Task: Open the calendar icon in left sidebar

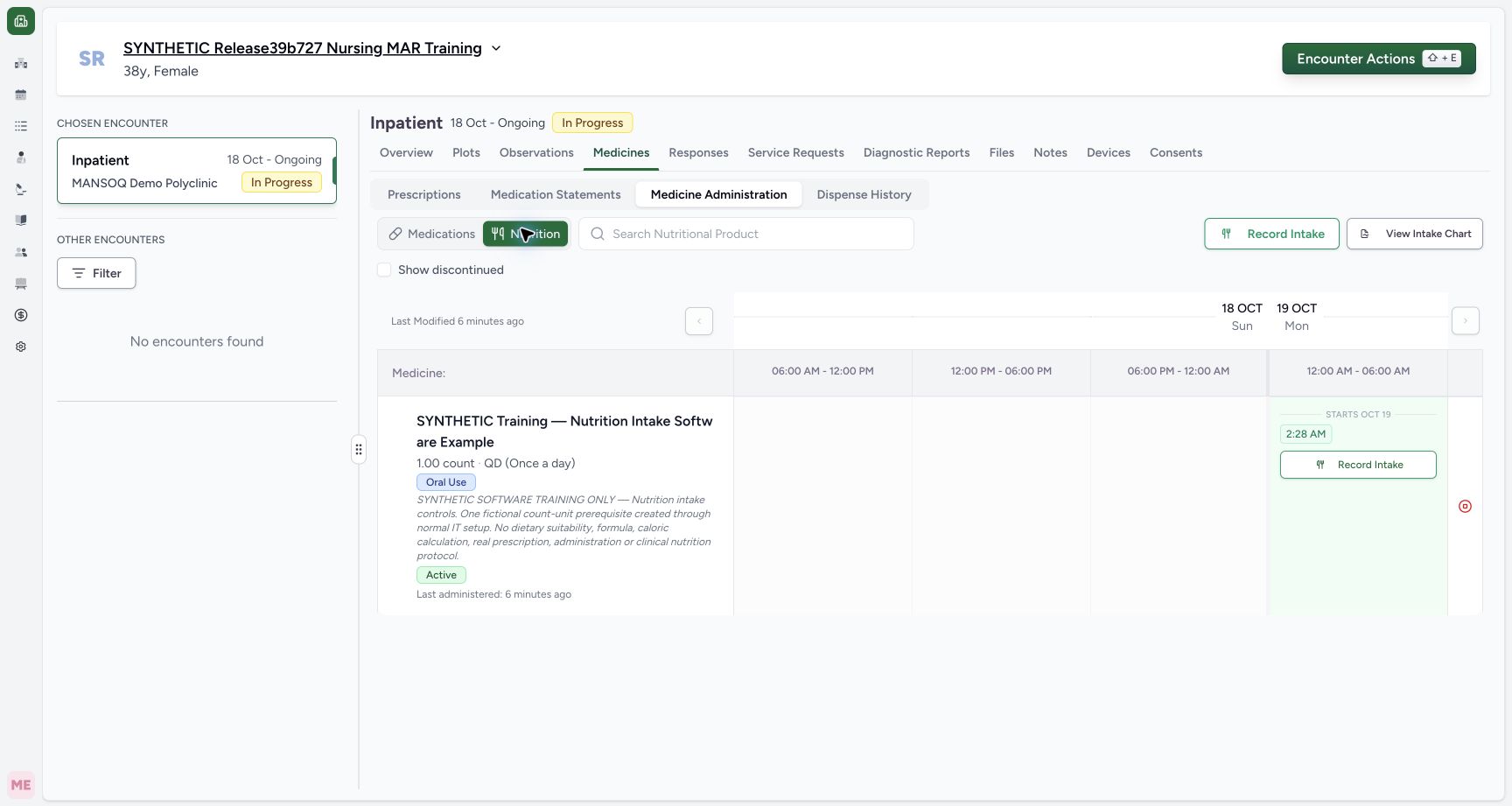Action: click(21, 95)
